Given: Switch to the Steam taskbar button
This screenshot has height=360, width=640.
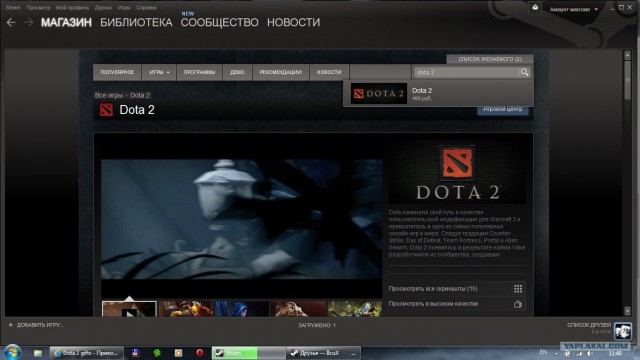Looking at the screenshot, I should click(248, 353).
